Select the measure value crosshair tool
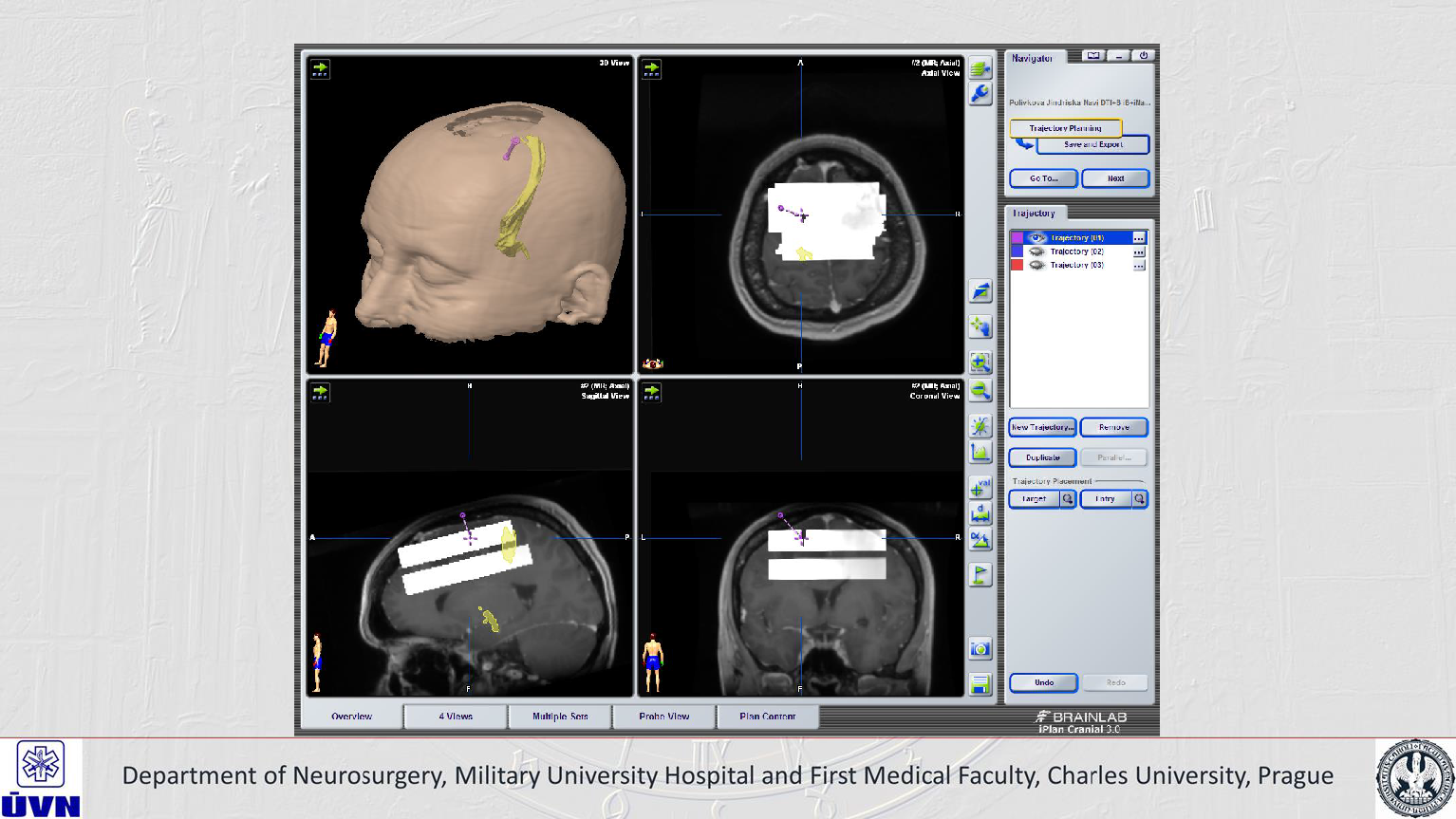The image size is (1456, 819). [980, 488]
